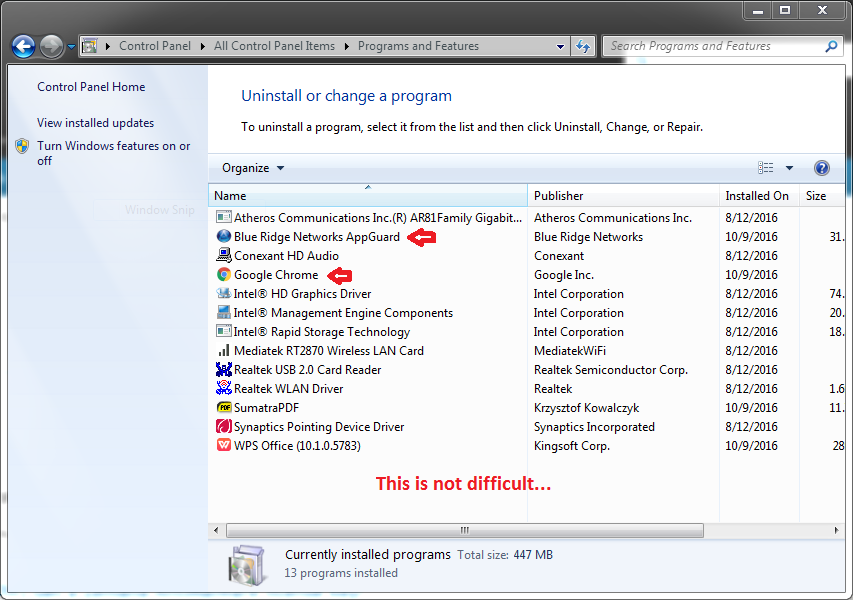Click the Google Chrome icon

[224, 274]
